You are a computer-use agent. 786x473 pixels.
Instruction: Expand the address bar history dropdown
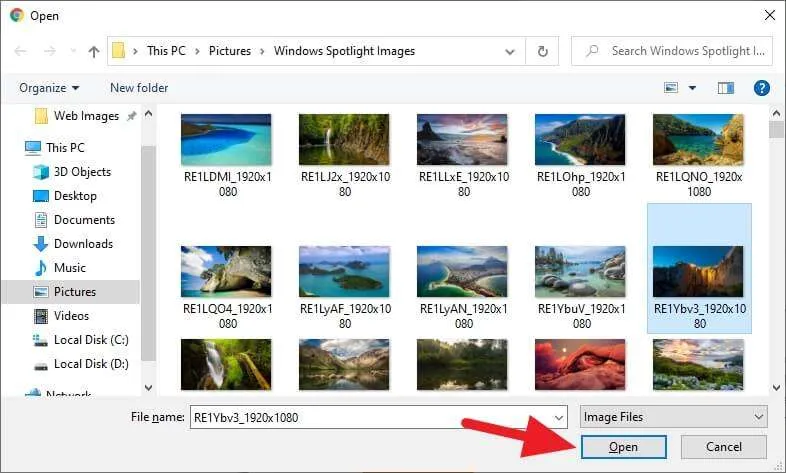click(x=510, y=51)
